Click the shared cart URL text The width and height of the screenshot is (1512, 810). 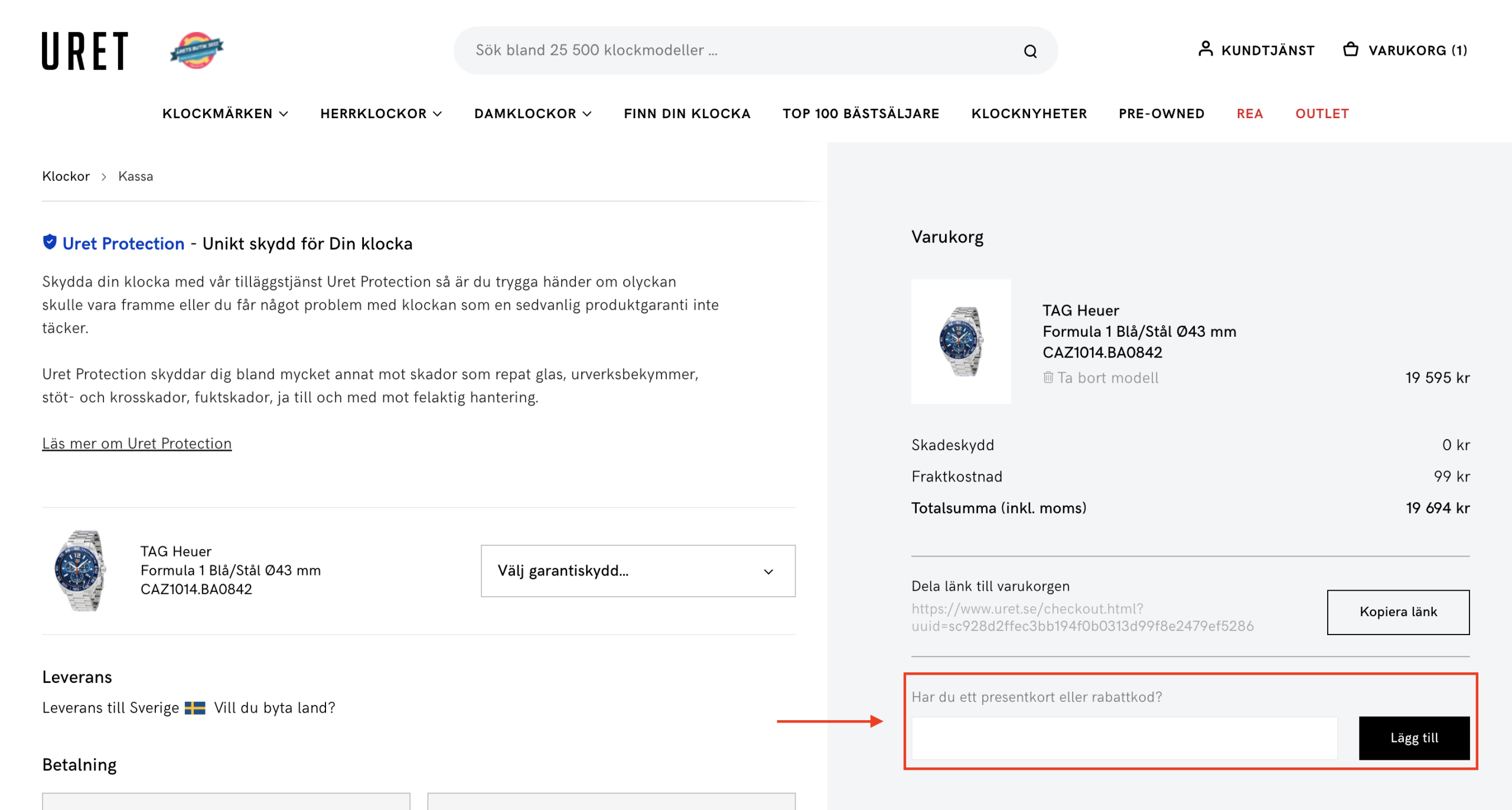tap(1082, 617)
